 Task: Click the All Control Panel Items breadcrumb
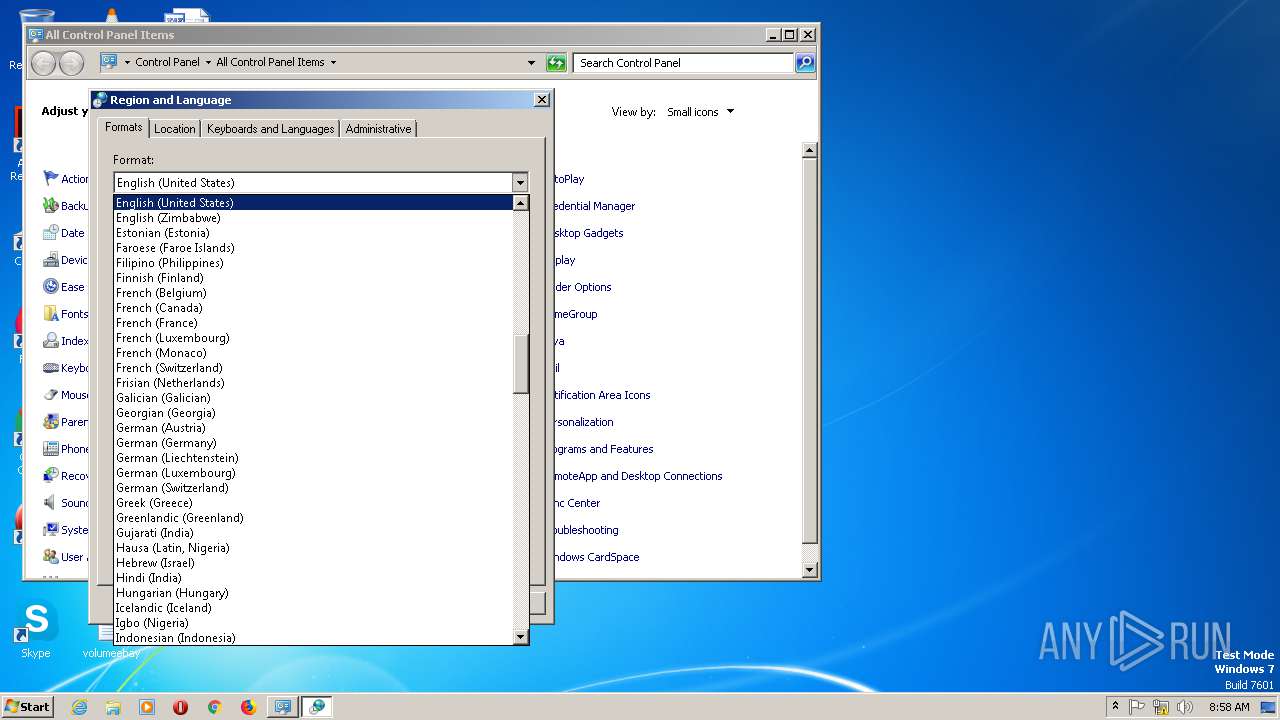pos(270,62)
